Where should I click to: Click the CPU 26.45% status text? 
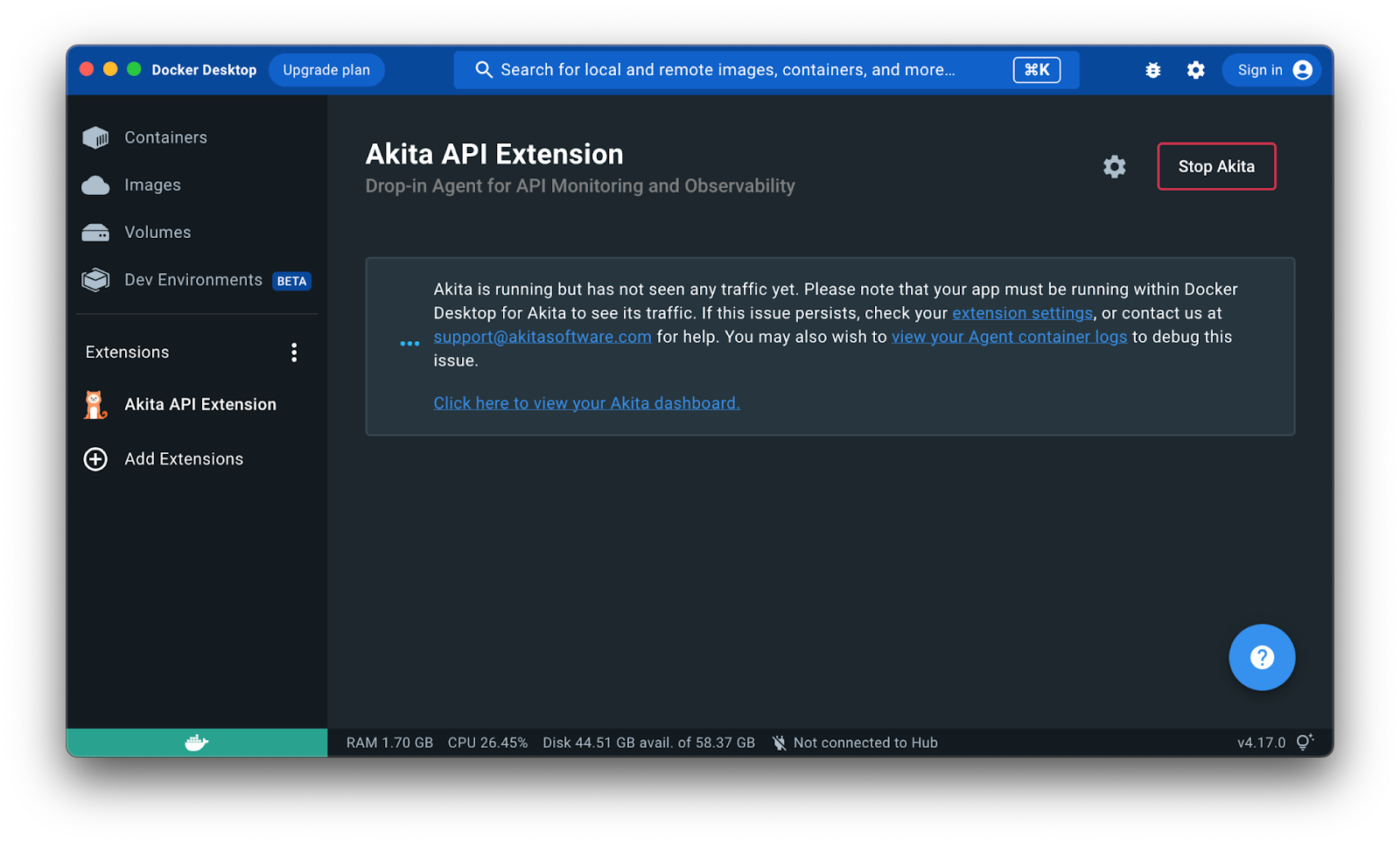tap(487, 743)
